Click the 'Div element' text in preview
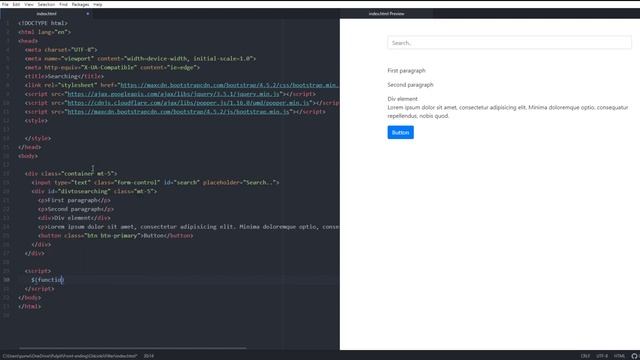The height and width of the screenshot is (360, 640). point(402,99)
